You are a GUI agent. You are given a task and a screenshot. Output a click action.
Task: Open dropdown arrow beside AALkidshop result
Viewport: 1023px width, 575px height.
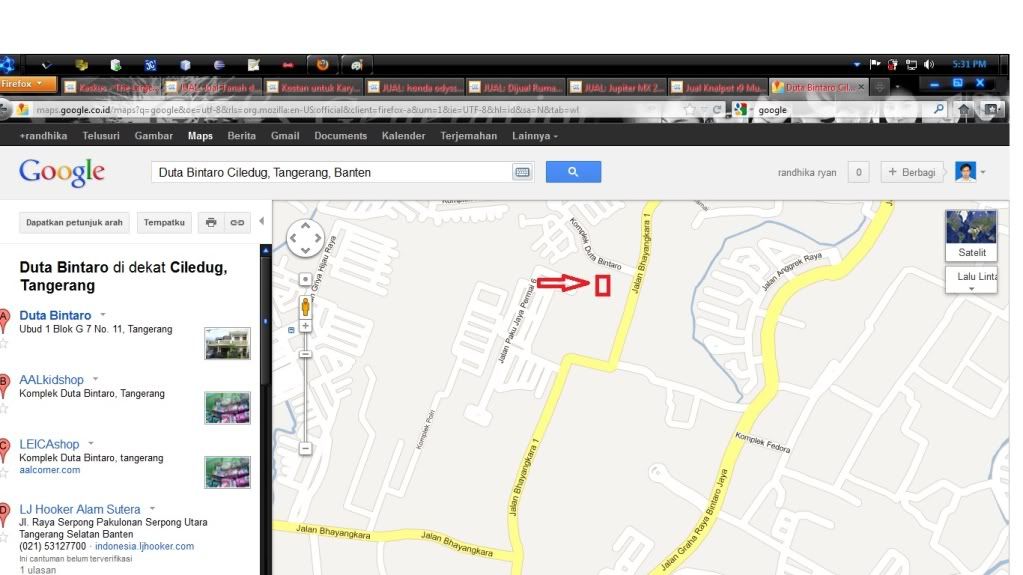tap(95, 379)
